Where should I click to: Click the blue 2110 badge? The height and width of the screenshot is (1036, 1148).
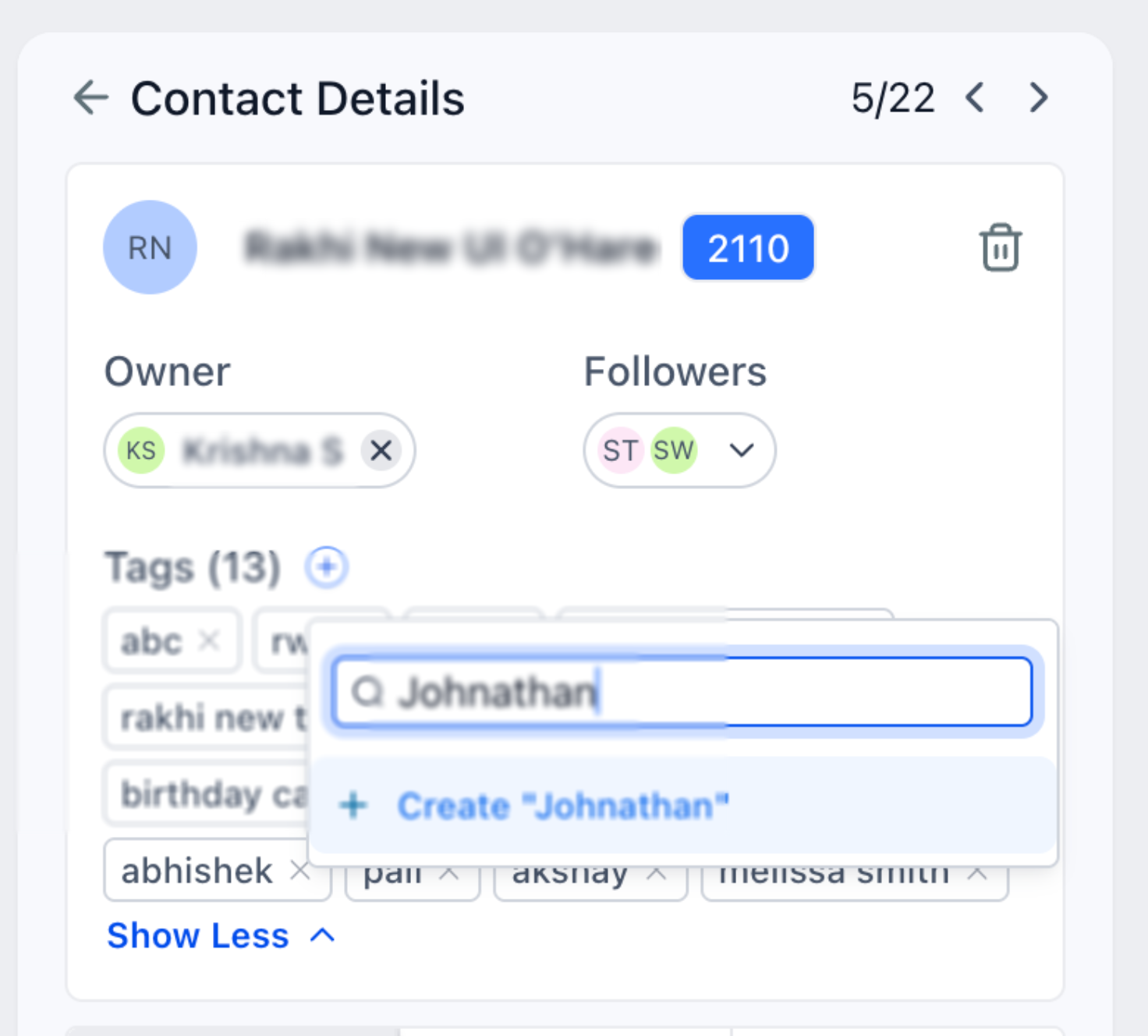(747, 248)
